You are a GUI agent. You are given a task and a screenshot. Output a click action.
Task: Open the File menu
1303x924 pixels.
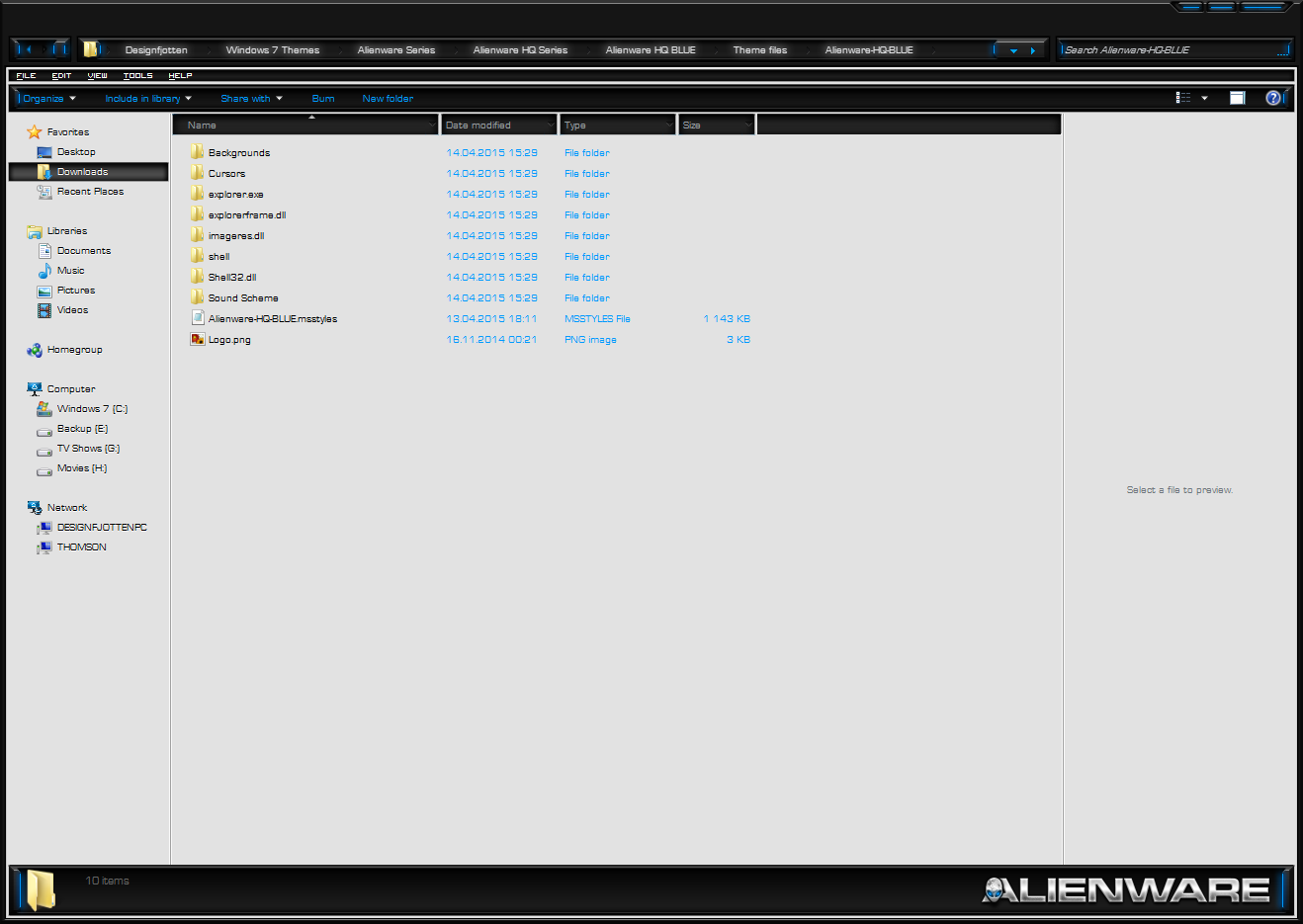[26, 75]
